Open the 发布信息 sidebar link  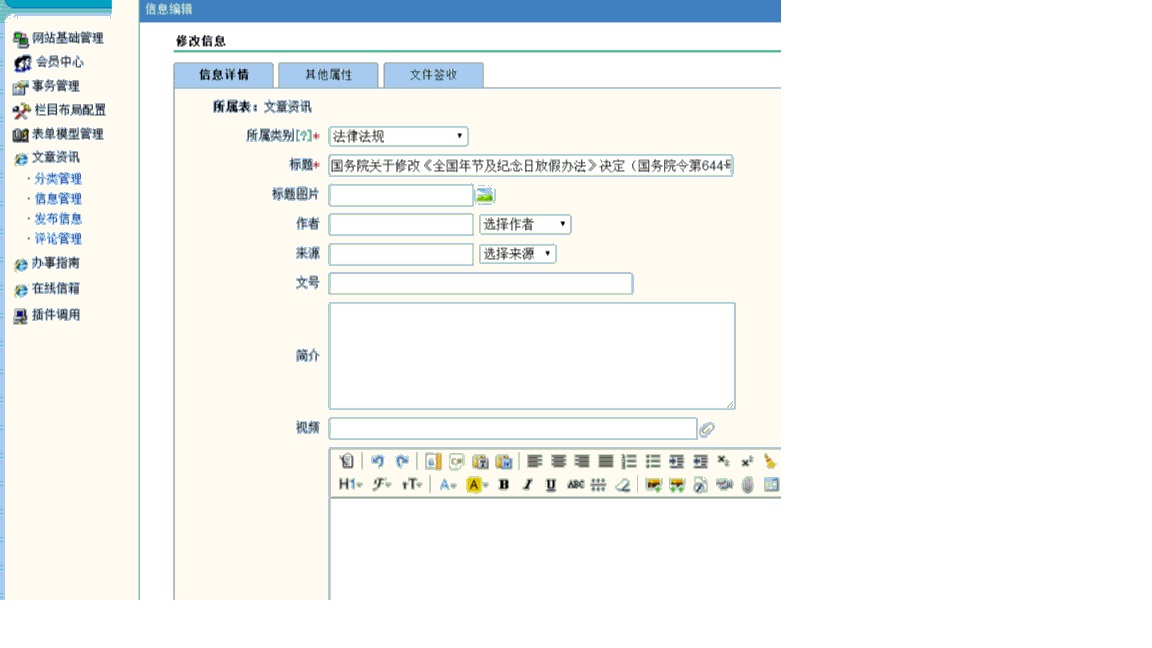(58, 219)
